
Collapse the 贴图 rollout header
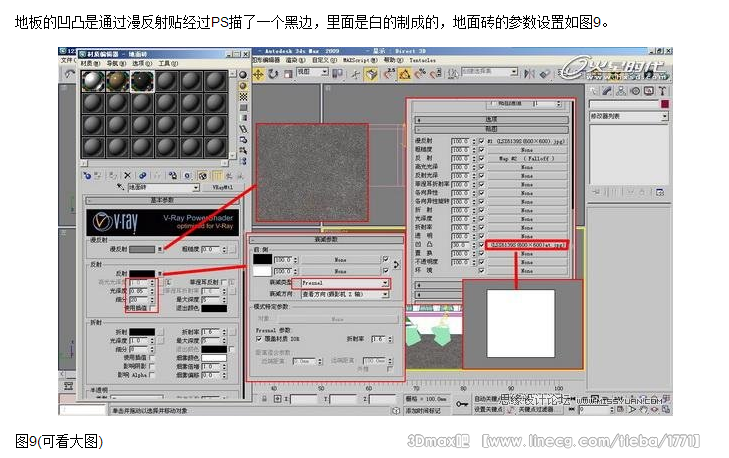pos(491,129)
